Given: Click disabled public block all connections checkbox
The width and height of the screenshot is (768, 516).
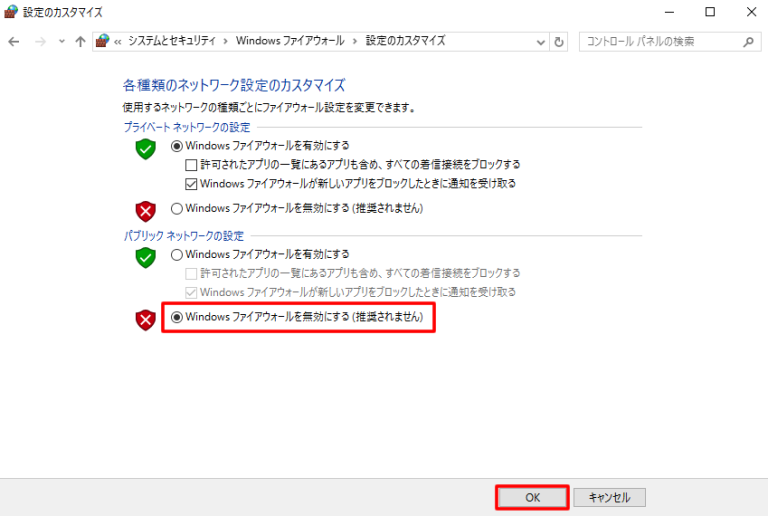Looking at the screenshot, I should [191, 274].
